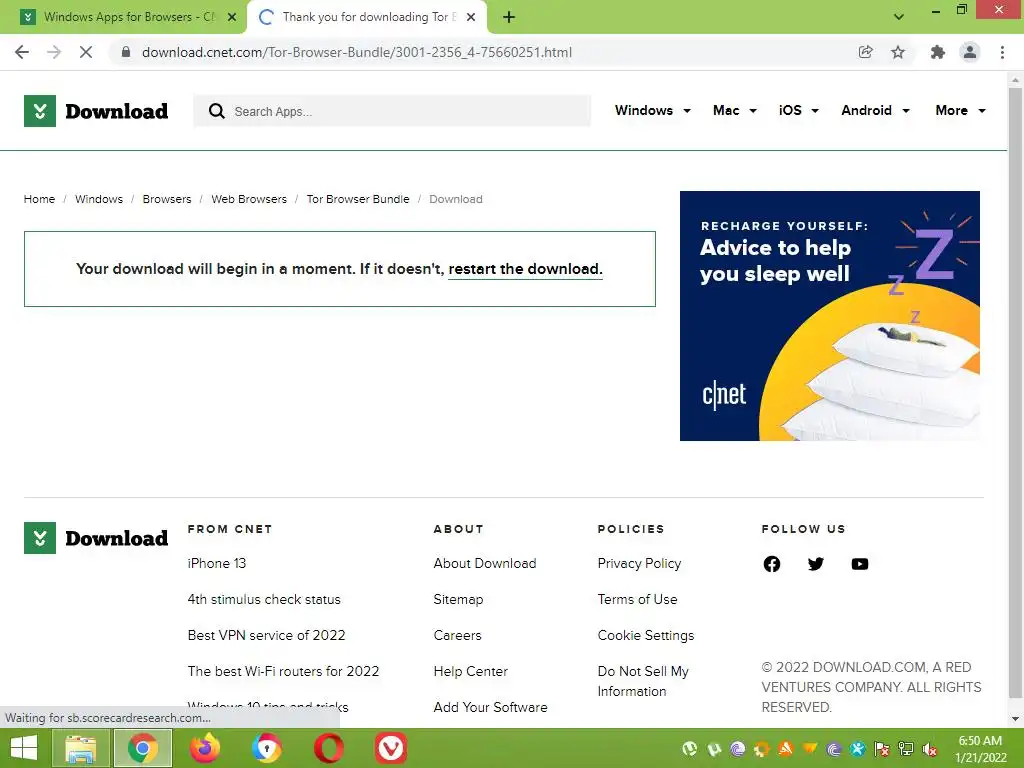Expand the More dropdown menu
The height and width of the screenshot is (768, 1024).
(960, 110)
